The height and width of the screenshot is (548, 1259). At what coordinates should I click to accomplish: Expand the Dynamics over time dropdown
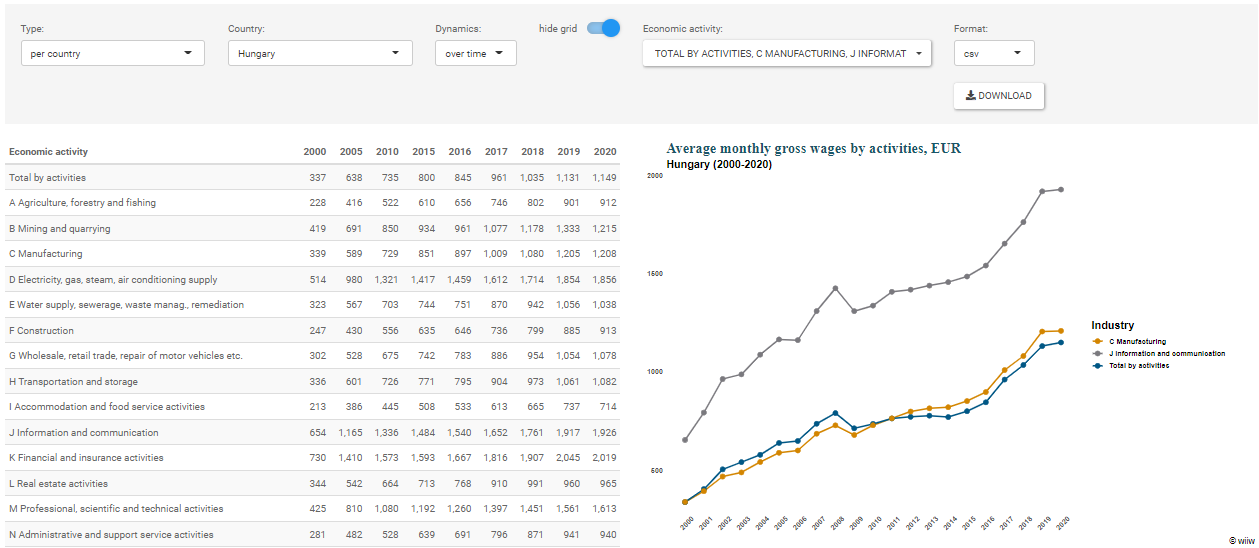pyautogui.click(x=475, y=53)
